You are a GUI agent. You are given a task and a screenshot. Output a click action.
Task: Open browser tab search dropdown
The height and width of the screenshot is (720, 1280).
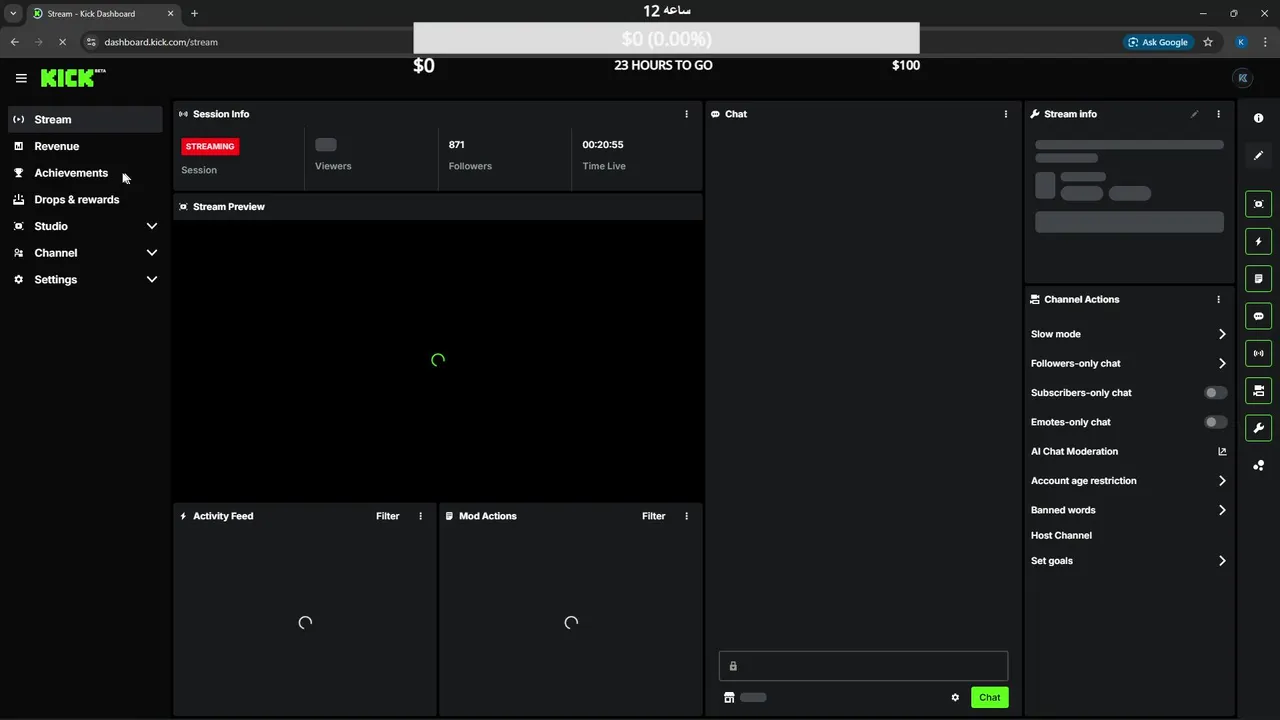click(13, 14)
